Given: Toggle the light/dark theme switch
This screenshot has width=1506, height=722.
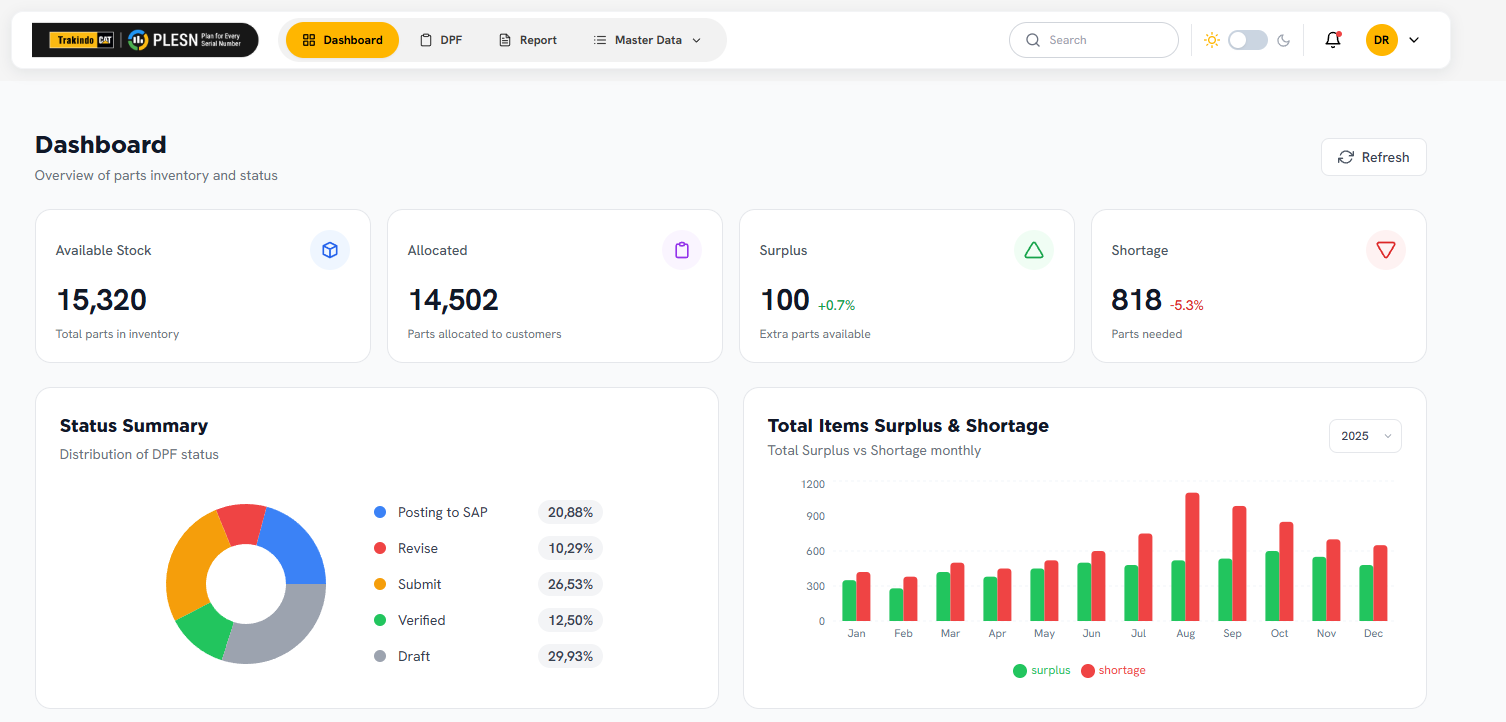Looking at the screenshot, I should pyautogui.click(x=1248, y=40).
